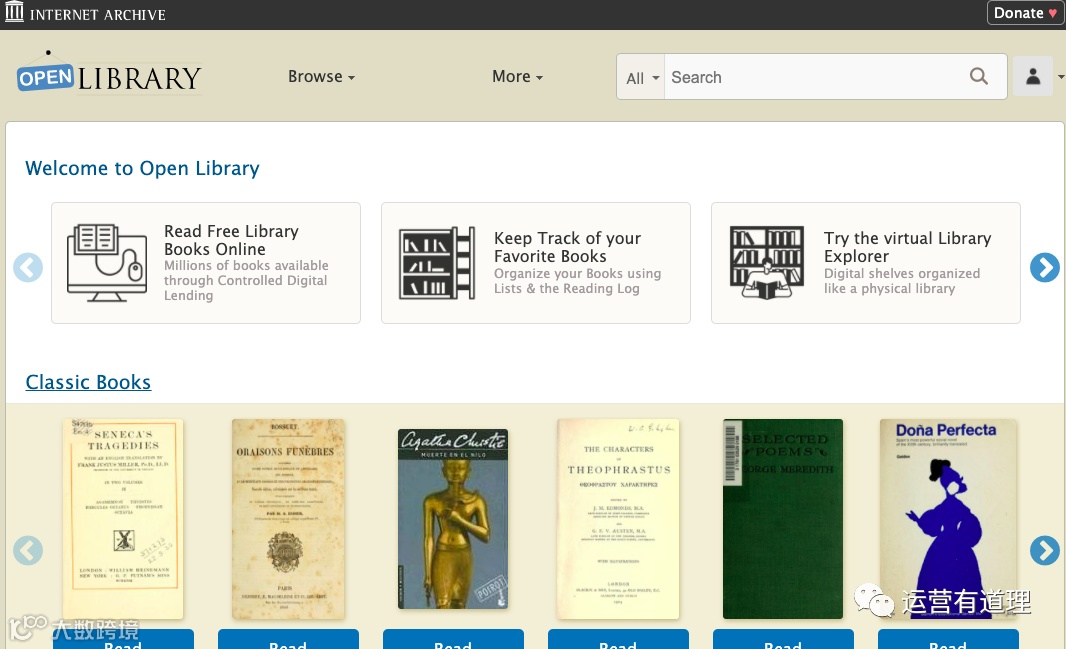Open the Classic Books link
Image resolution: width=1066 pixels, height=649 pixels.
[x=88, y=382]
